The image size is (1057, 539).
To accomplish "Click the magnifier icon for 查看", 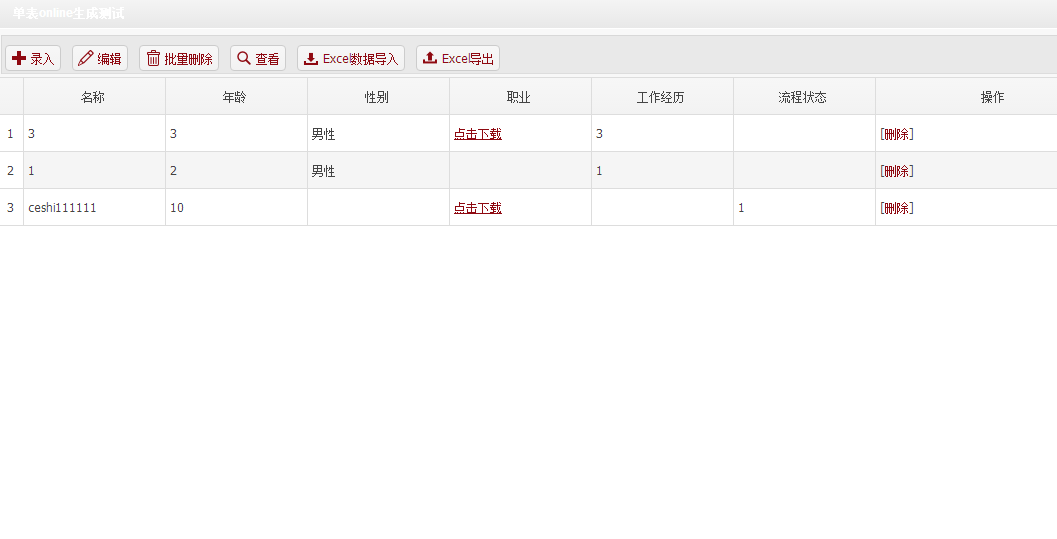I will [244, 58].
